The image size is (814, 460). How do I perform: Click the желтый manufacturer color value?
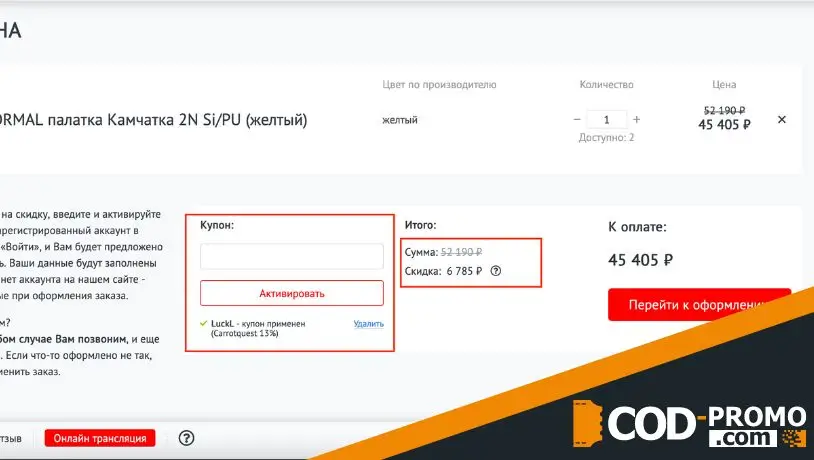point(400,120)
